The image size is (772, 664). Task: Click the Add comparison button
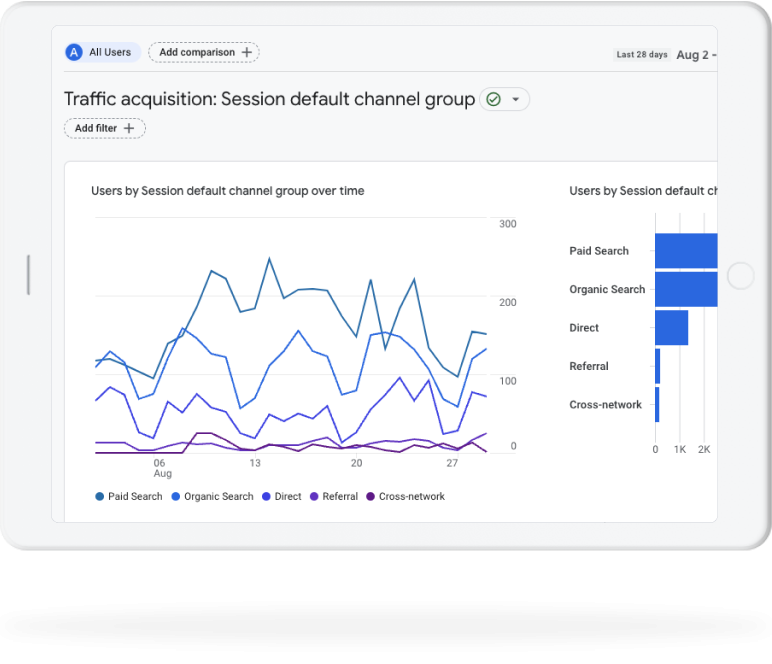pyautogui.click(x=203, y=52)
